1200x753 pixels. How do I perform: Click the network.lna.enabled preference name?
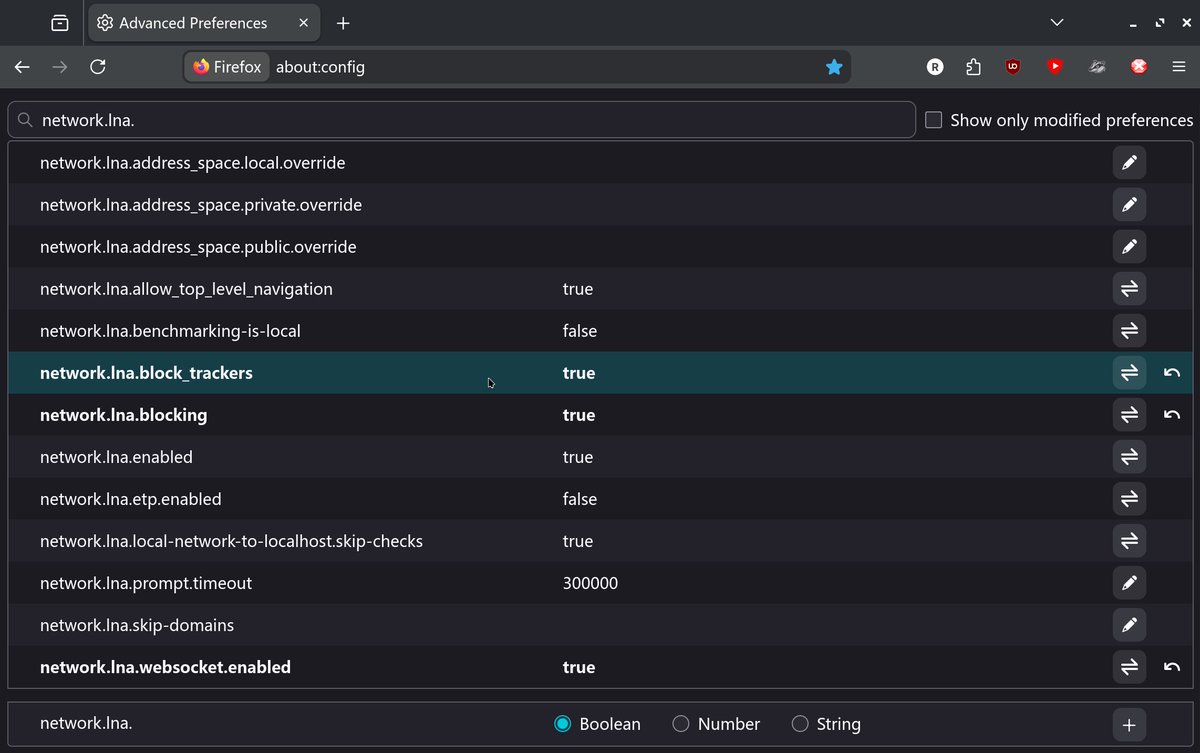tap(116, 457)
